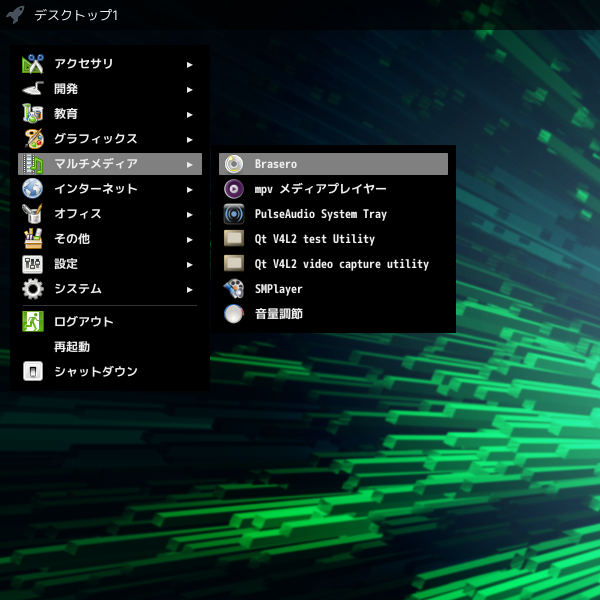The image size is (600, 600).
Task: Launch Qt V4L2 video capture utility
Action: [333, 264]
